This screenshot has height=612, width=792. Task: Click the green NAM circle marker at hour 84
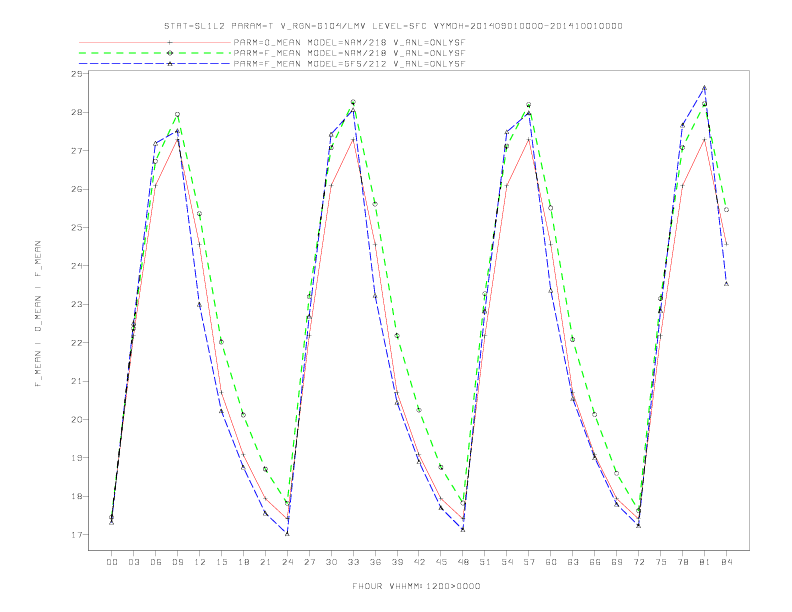pos(726,210)
